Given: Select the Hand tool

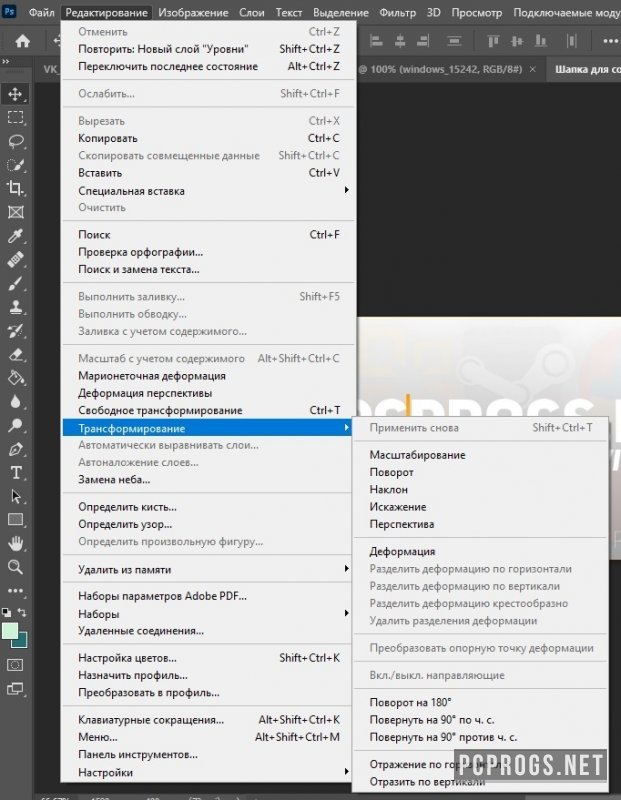Looking at the screenshot, I should (x=15, y=543).
